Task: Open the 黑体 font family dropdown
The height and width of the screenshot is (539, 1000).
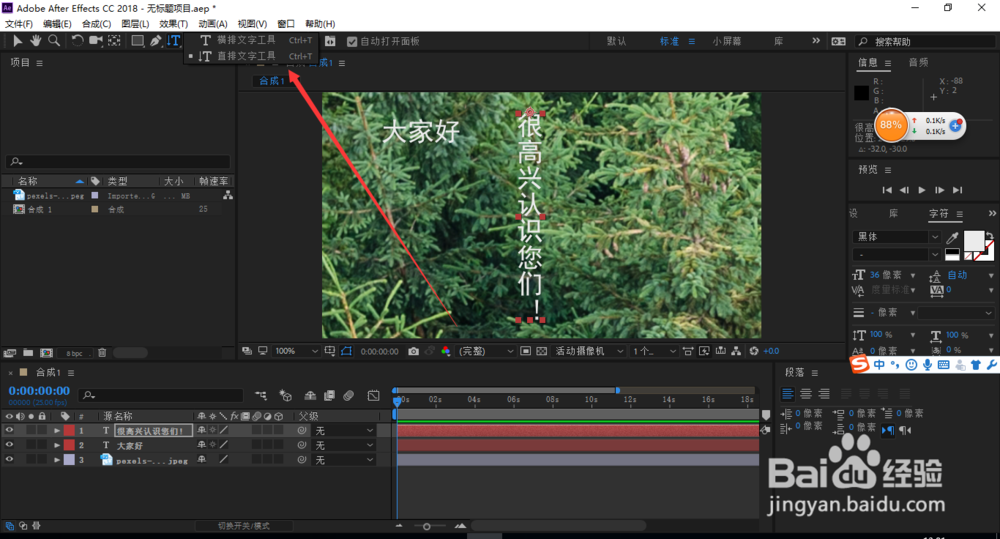Action: point(896,237)
